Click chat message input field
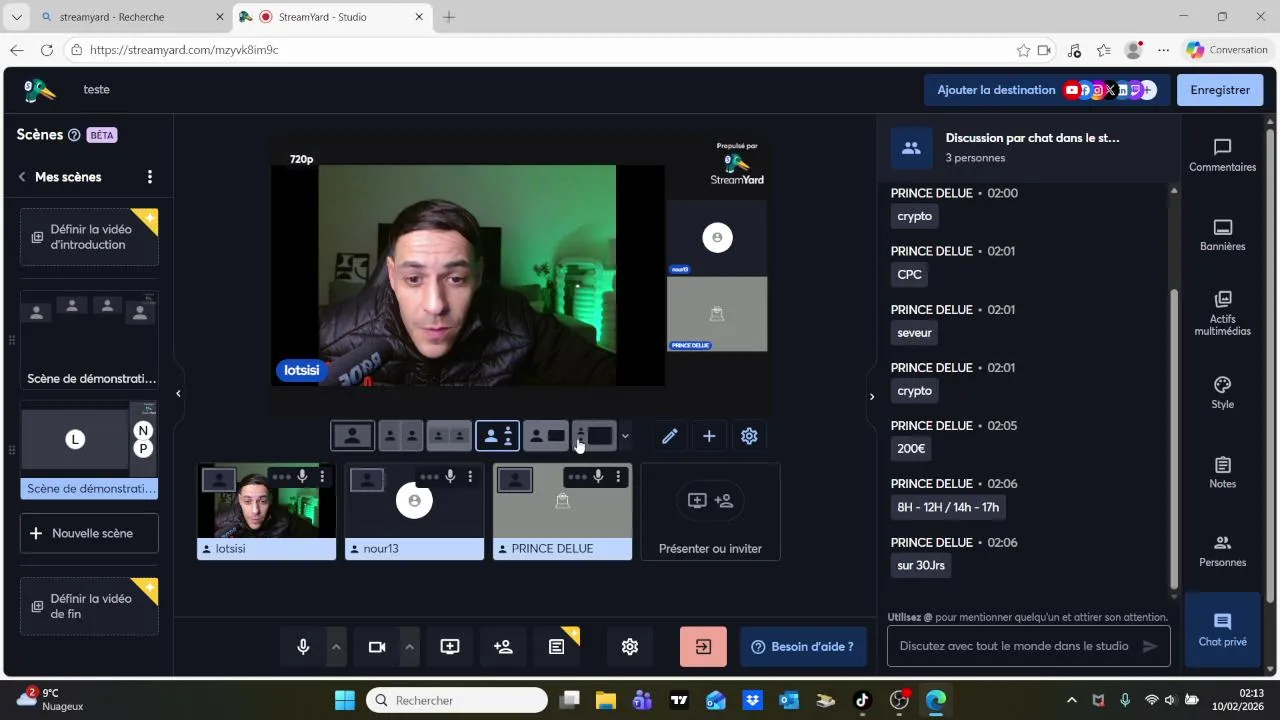 tap(1015, 646)
